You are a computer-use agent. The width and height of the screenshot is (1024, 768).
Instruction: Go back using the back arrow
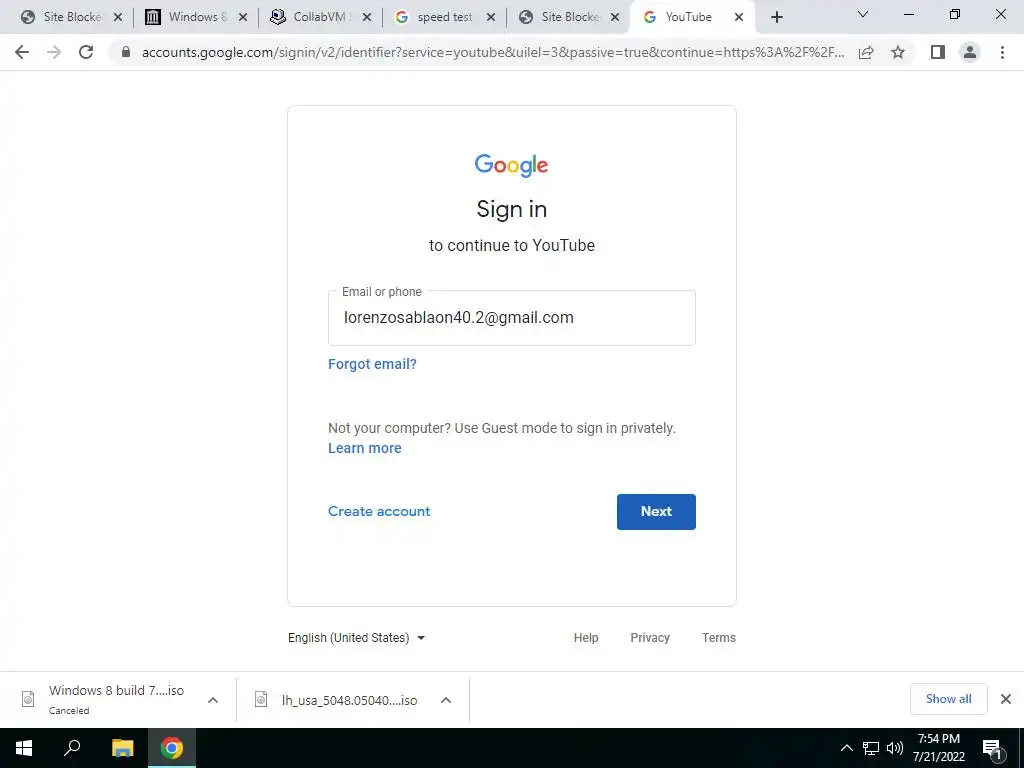tap(22, 52)
